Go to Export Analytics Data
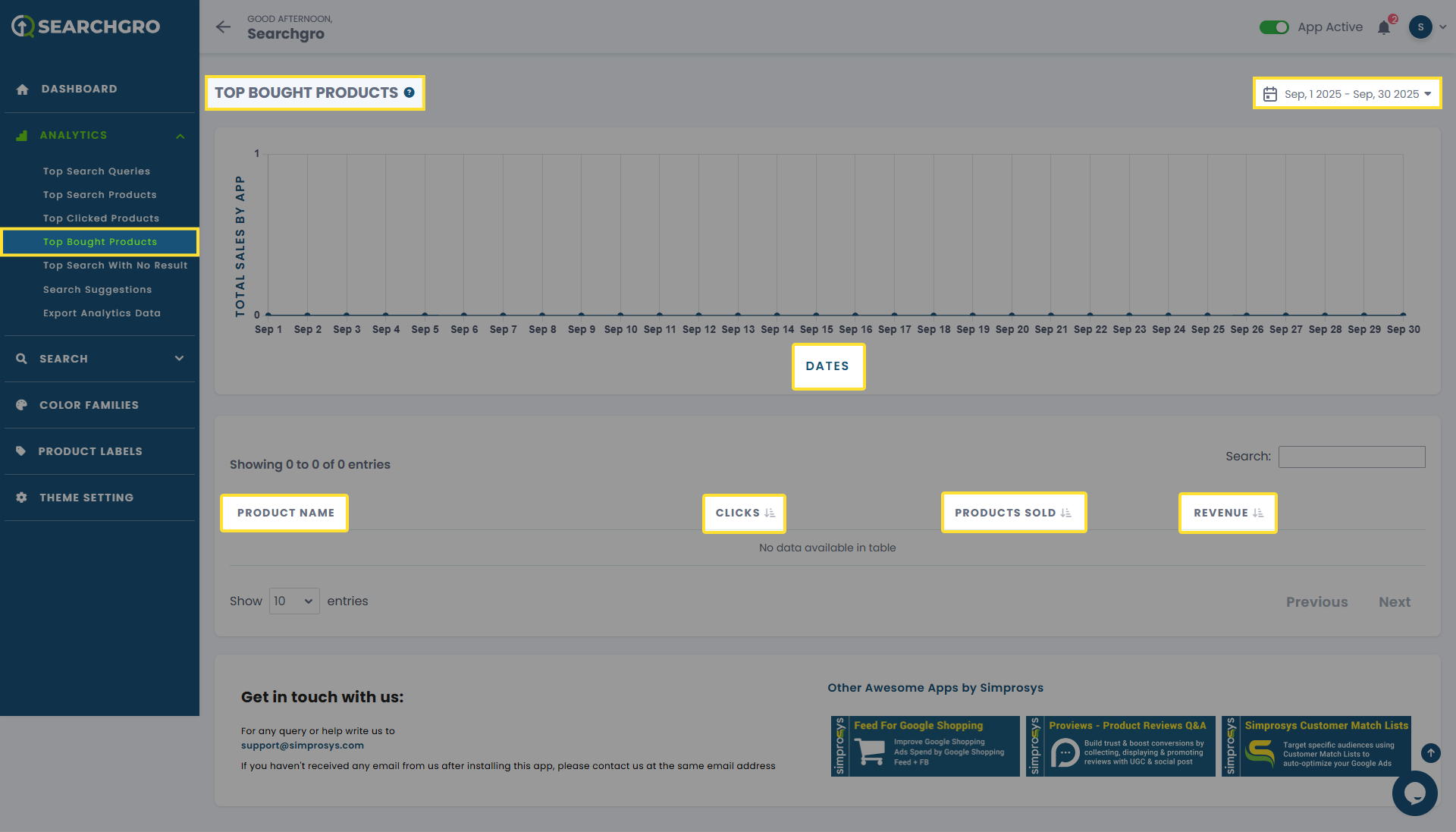Screen dimensions: 1456x832 102,313
